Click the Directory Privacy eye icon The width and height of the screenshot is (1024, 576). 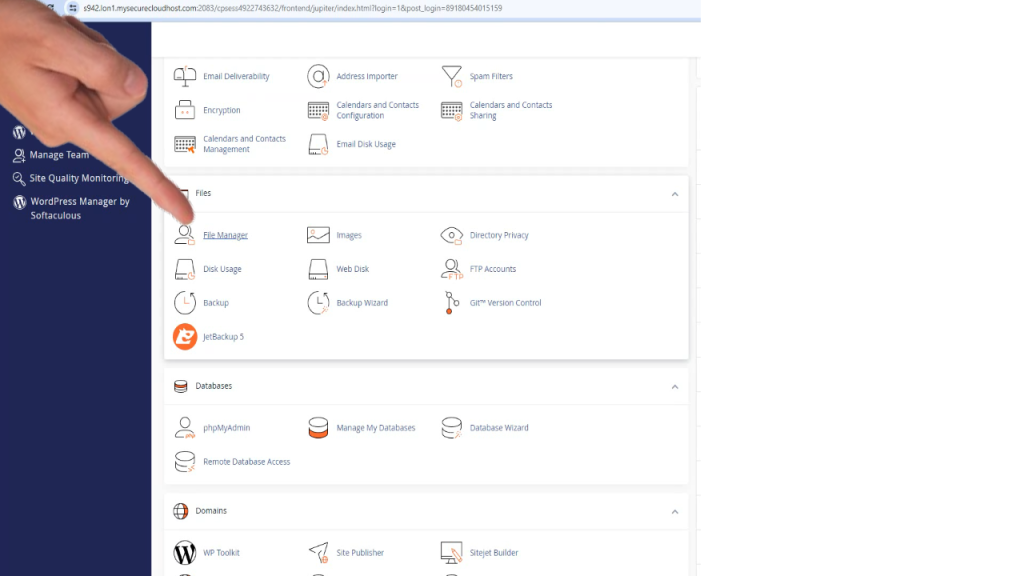pos(452,235)
